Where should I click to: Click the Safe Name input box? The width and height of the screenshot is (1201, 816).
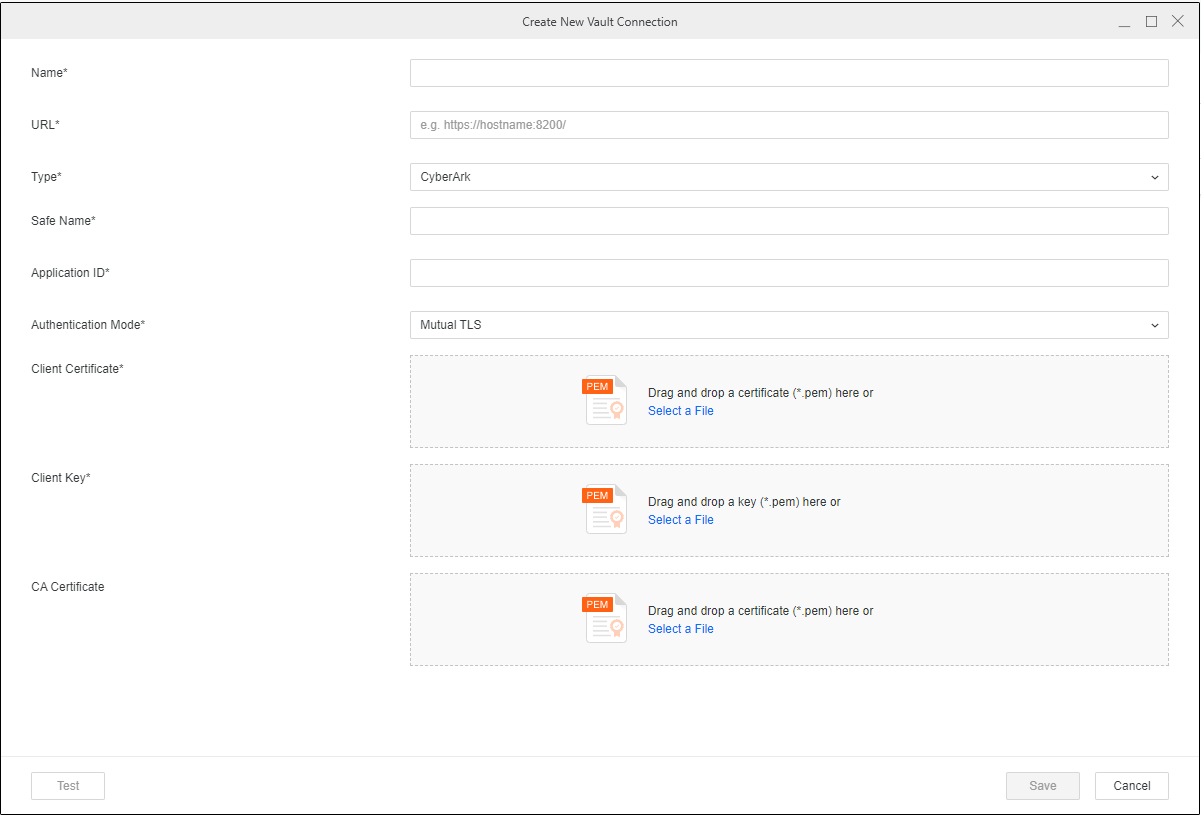click(788, 221)
